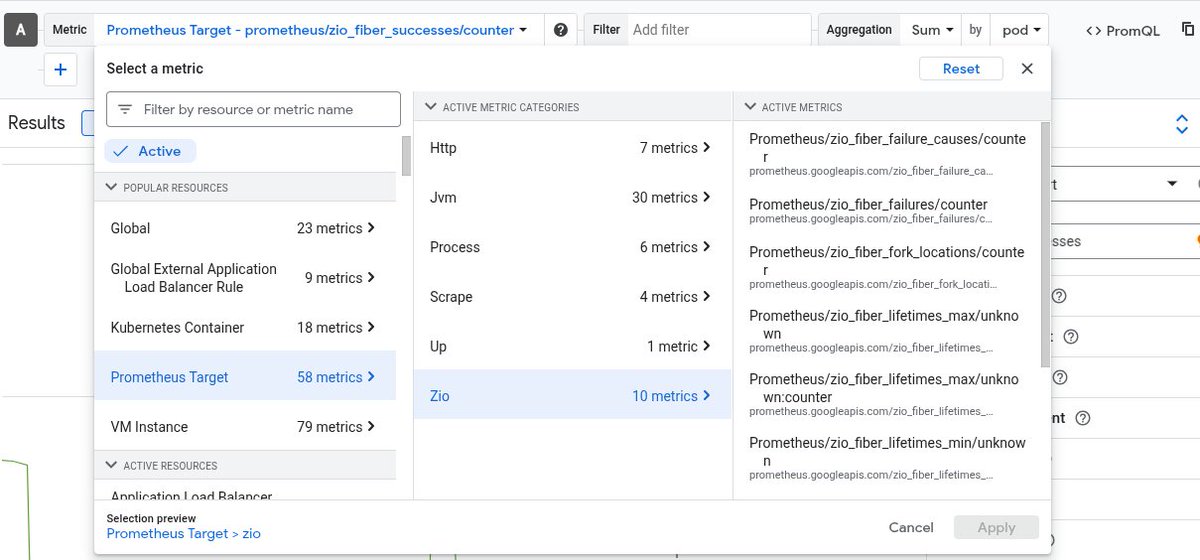This screenshot has height=560, width=1200.
Task: Click the filter icon in the metric search box
Action: (125, 110)
